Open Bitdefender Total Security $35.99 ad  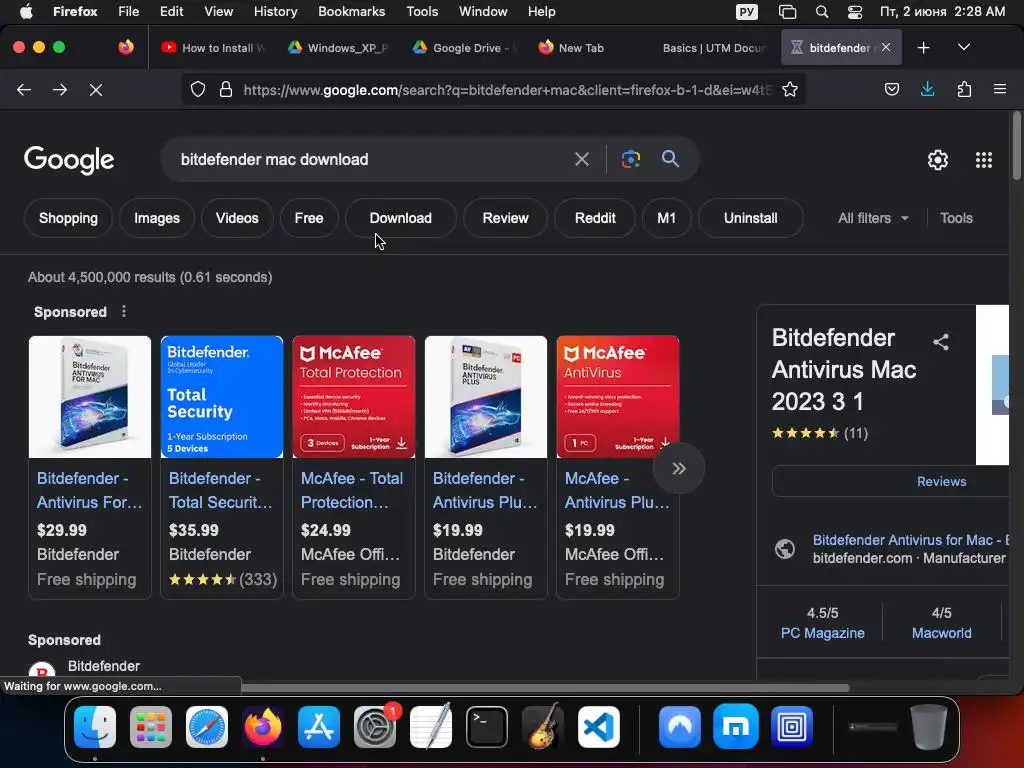(221, 466)
